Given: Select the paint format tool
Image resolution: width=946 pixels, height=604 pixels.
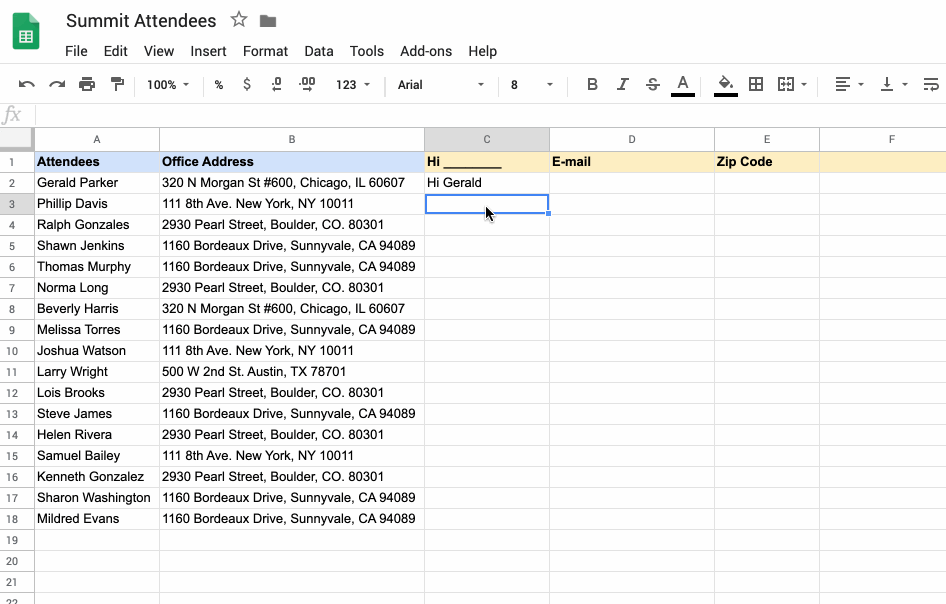Looking at the screenshot, I should point(116,85).
